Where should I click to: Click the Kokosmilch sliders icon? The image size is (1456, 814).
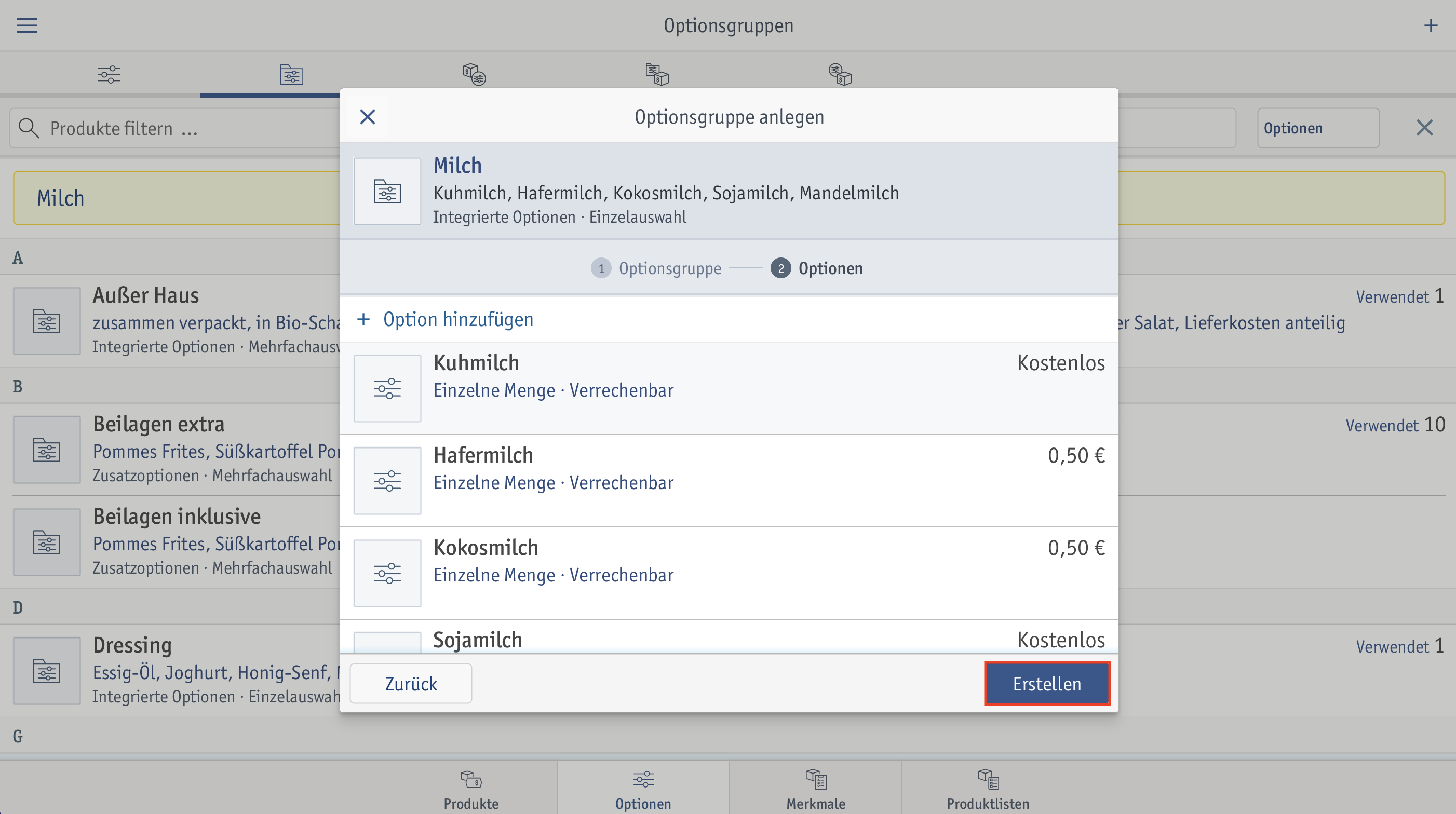[x=387, y=573]
